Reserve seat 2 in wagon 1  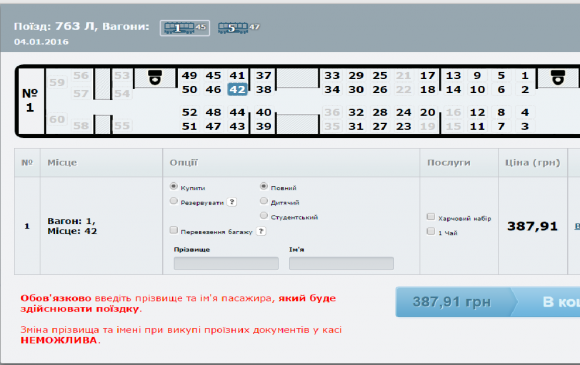click(x=525, y=89)
